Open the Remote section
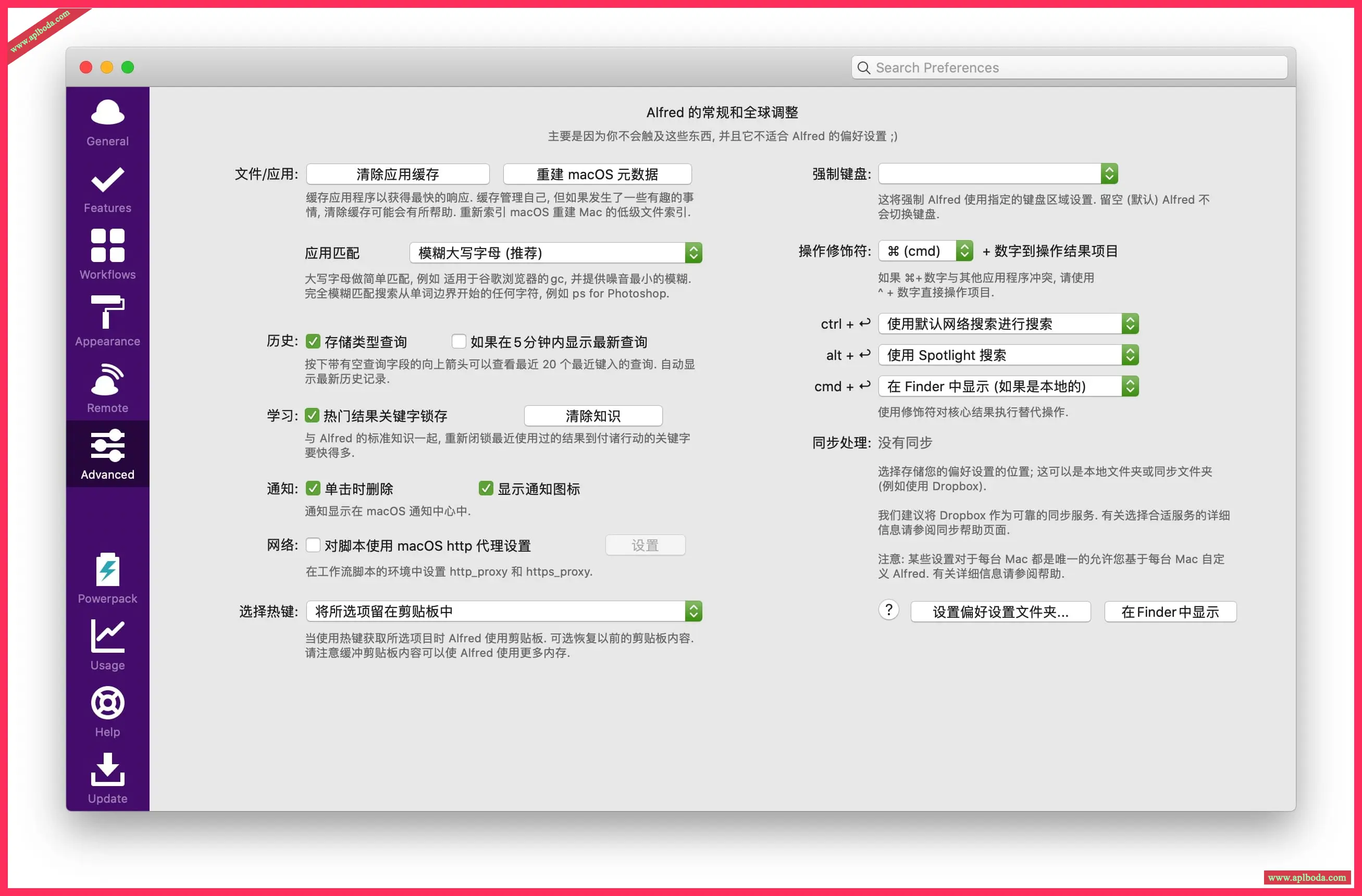The height and width of the screenshot is (896, 1362). [x=107, y=389]
